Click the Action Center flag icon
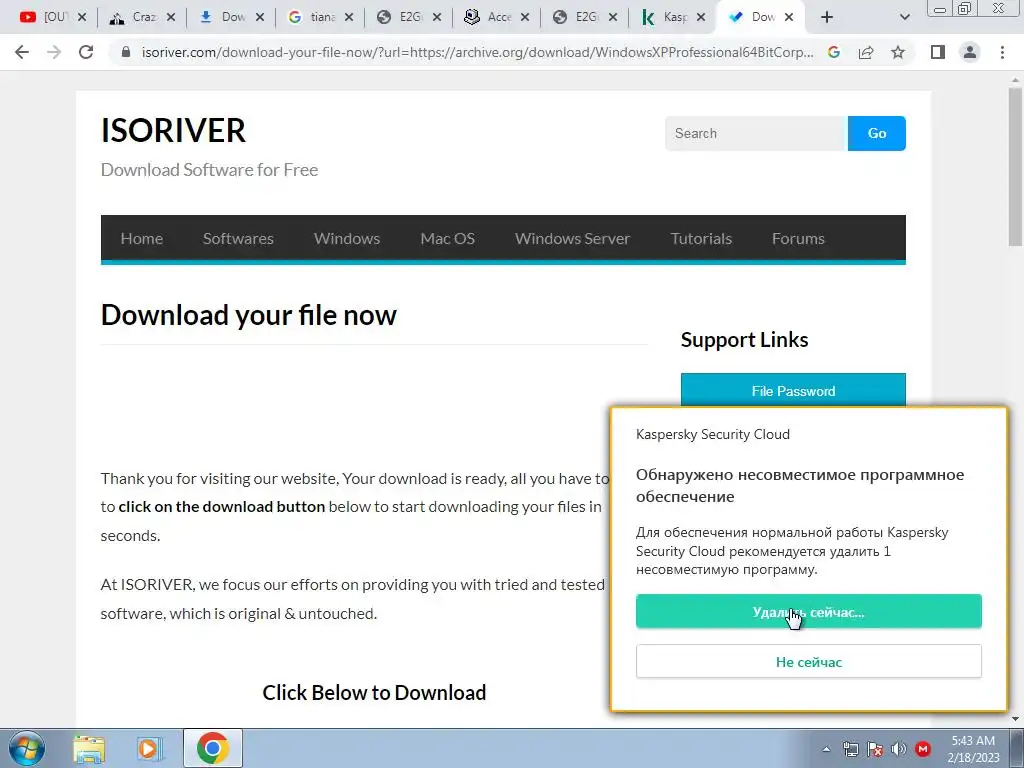 click(x=874, y=749)
